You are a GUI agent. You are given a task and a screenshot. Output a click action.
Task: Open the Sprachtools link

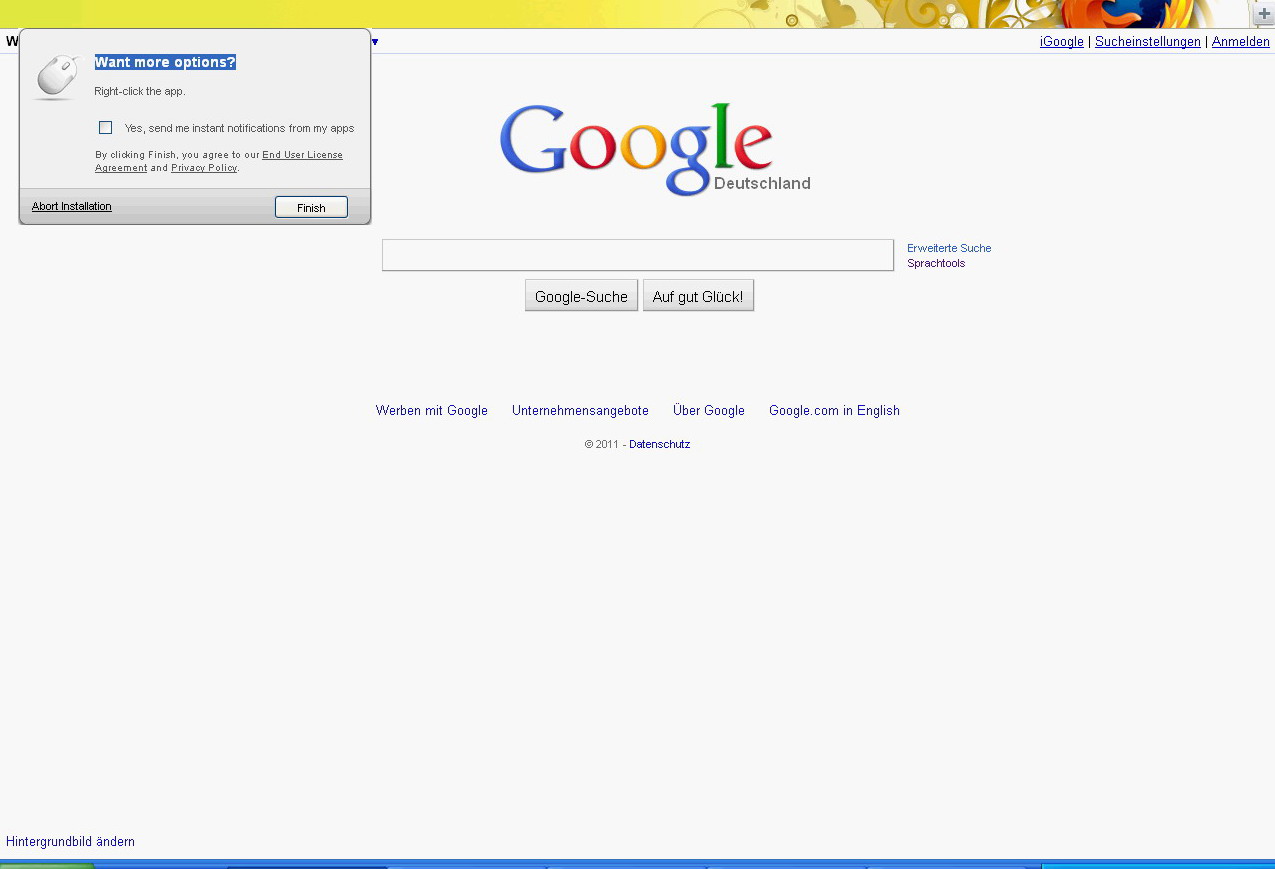pos(936,263)
